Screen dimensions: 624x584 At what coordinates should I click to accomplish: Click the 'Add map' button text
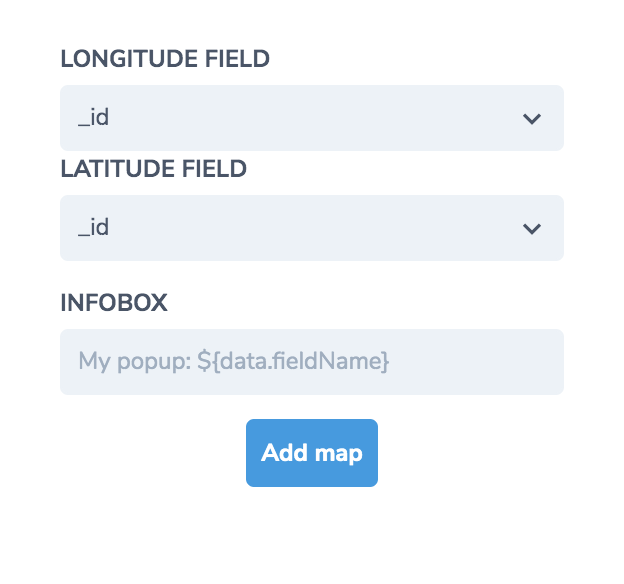(x=312, y=453)
